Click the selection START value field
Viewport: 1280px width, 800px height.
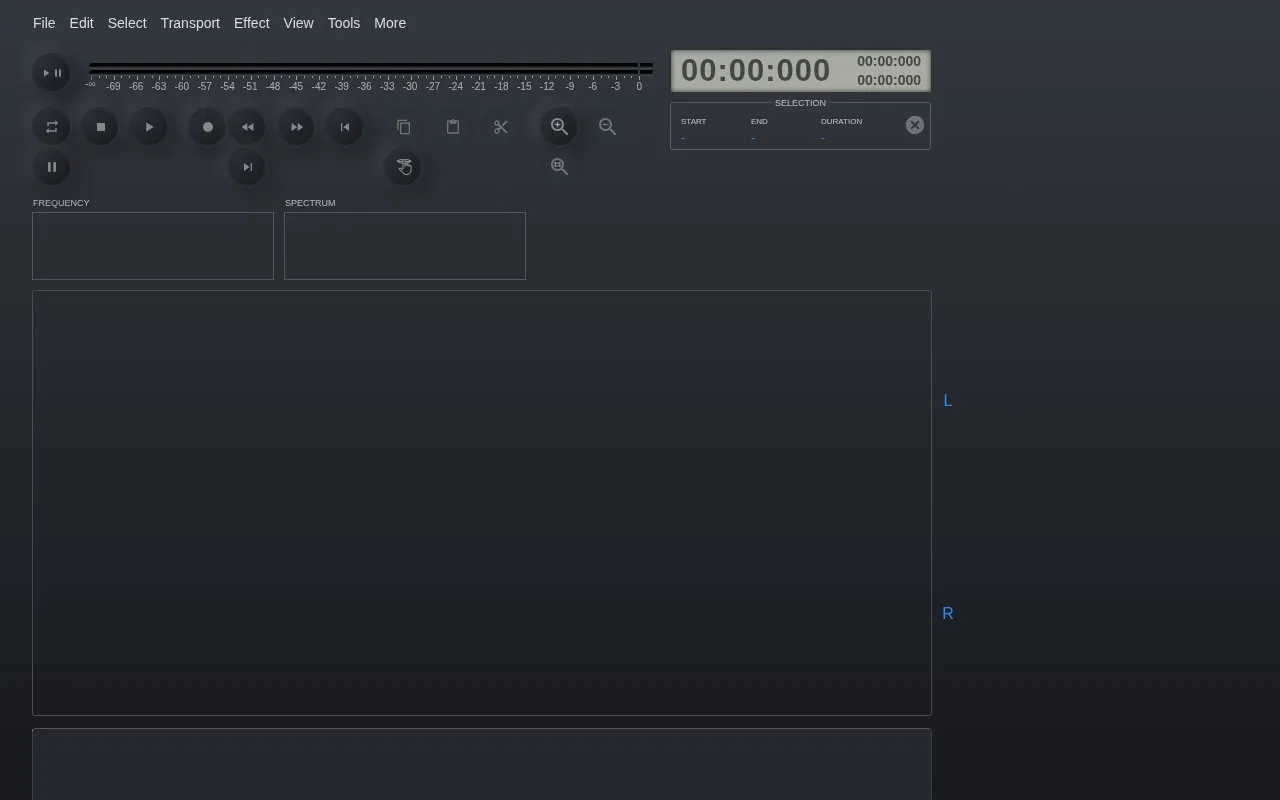click(x=683, y=138)
